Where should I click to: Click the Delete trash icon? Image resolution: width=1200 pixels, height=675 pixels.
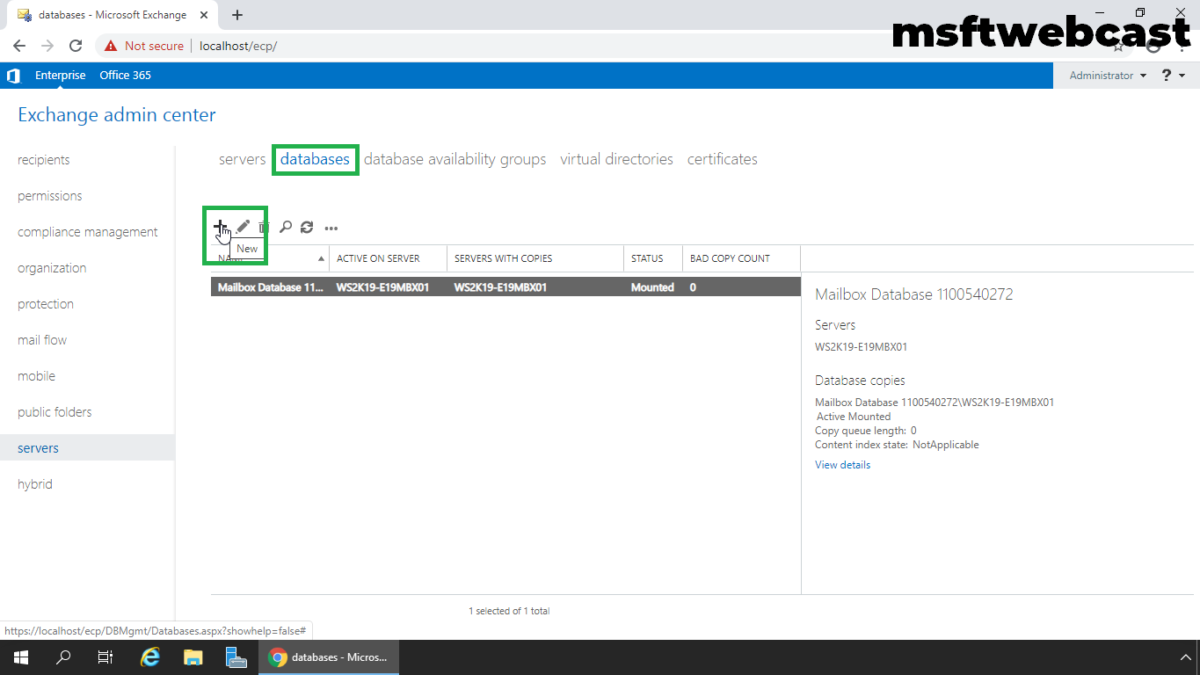[264, 226]
